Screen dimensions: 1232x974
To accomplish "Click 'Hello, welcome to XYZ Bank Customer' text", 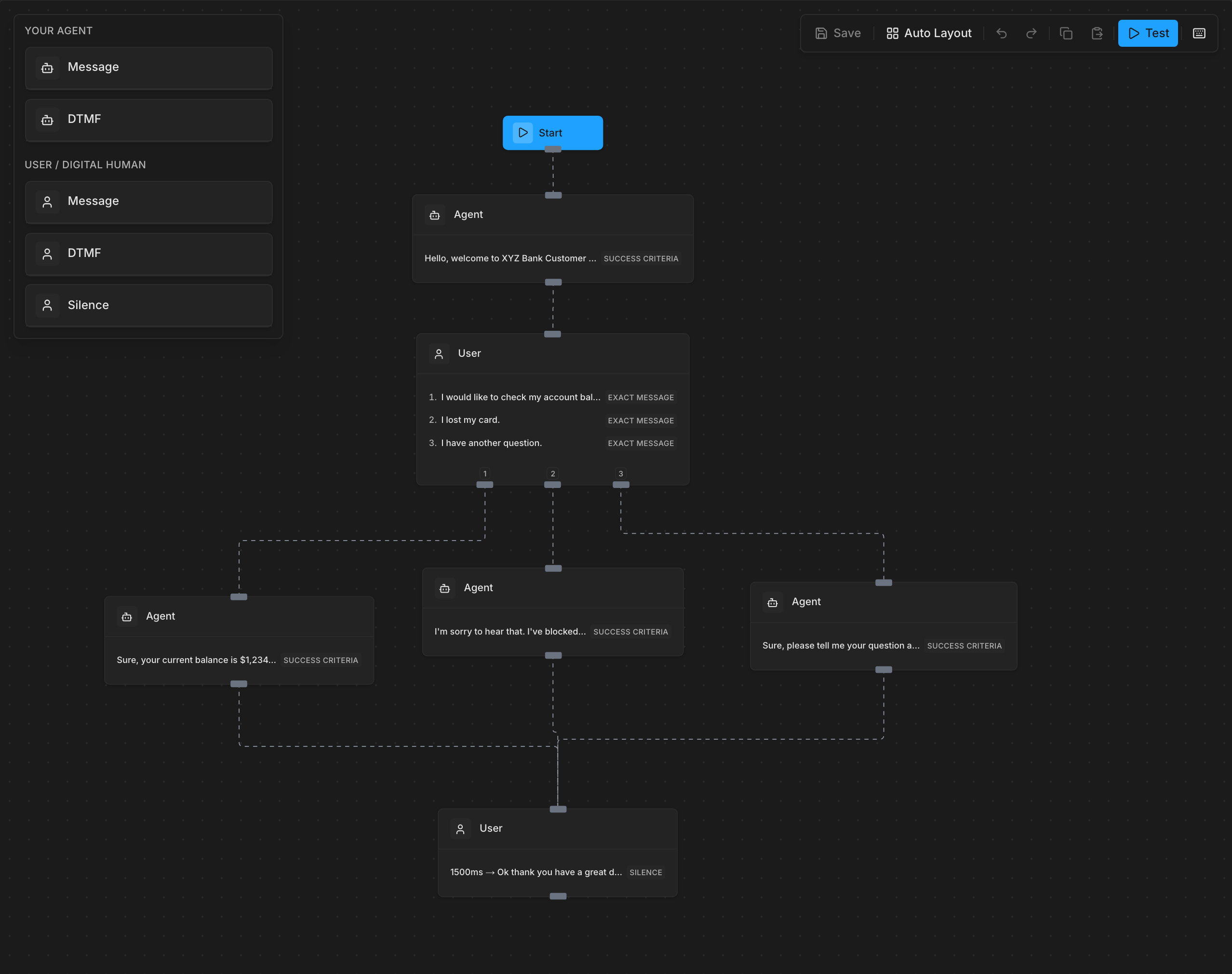I will point(510,258).
